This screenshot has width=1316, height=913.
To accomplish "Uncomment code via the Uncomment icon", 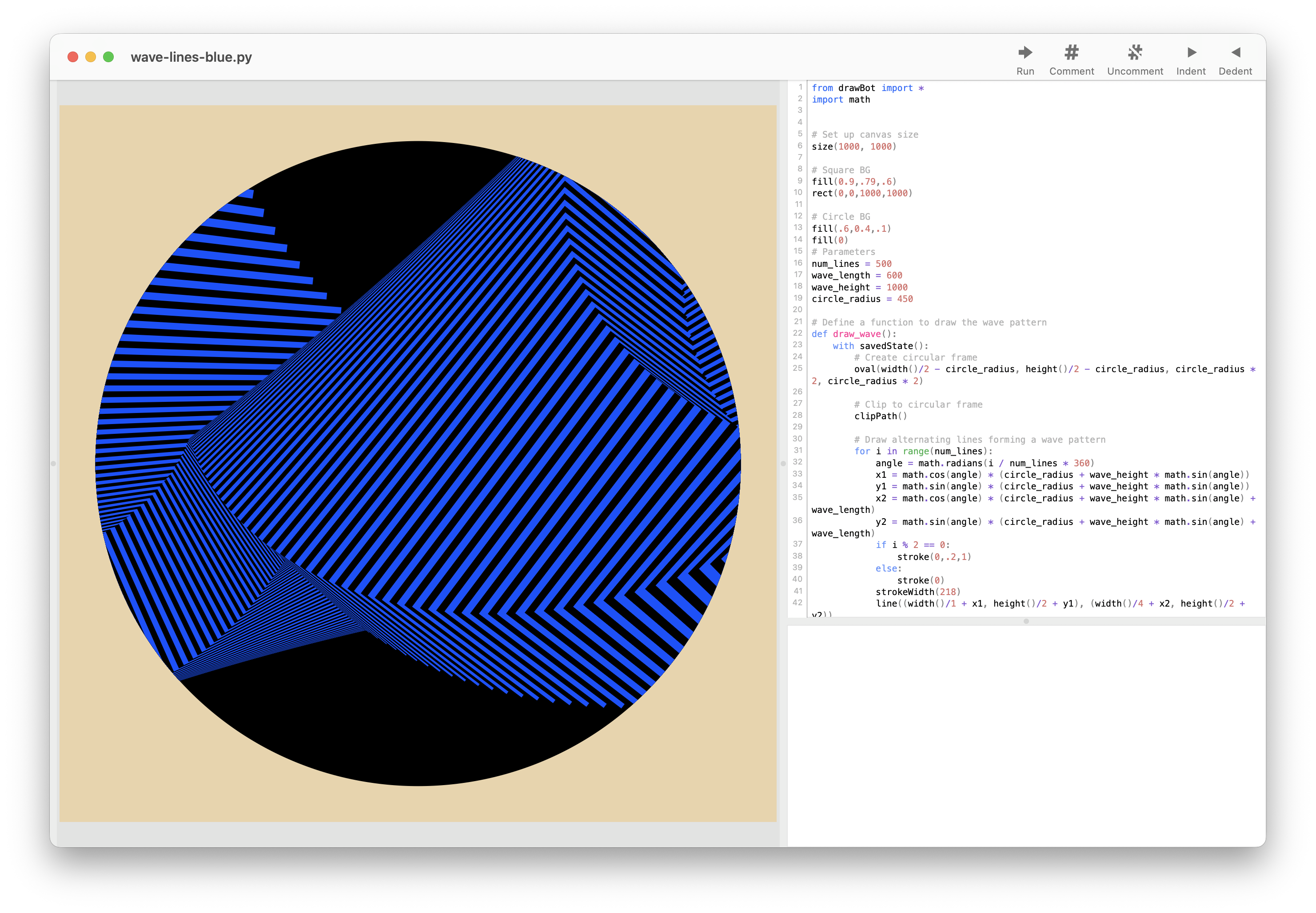I will [1135, 53].
